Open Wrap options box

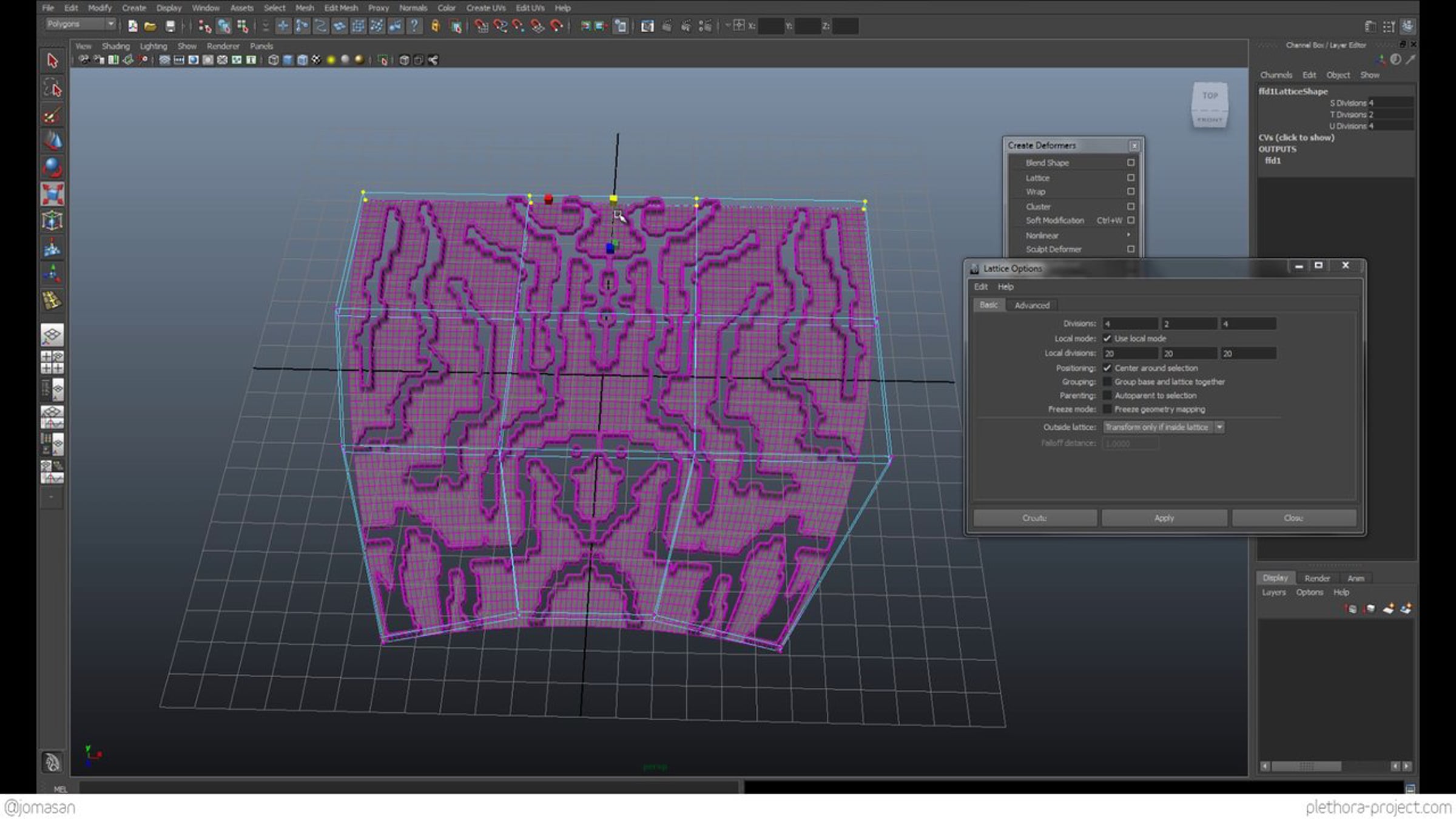click(1131, 192)
